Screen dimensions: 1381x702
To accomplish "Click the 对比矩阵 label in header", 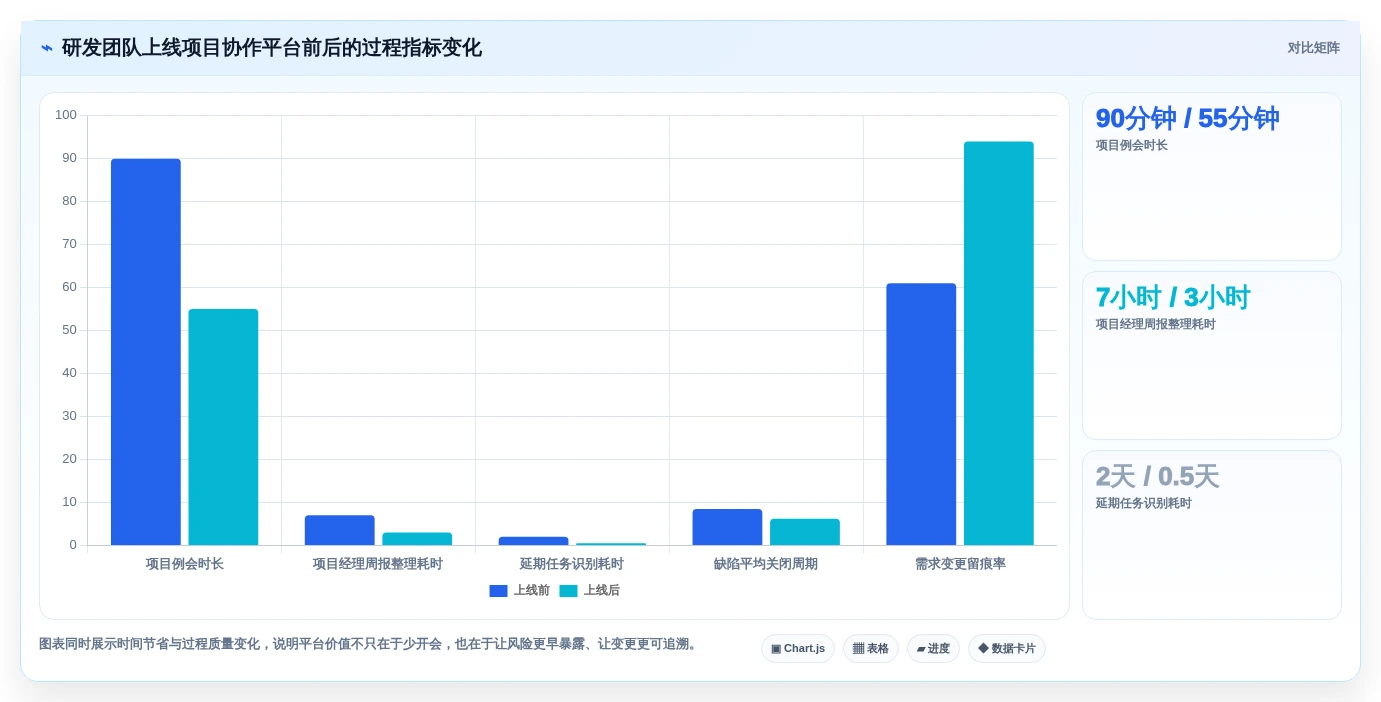I will [x=1313, y=48].
